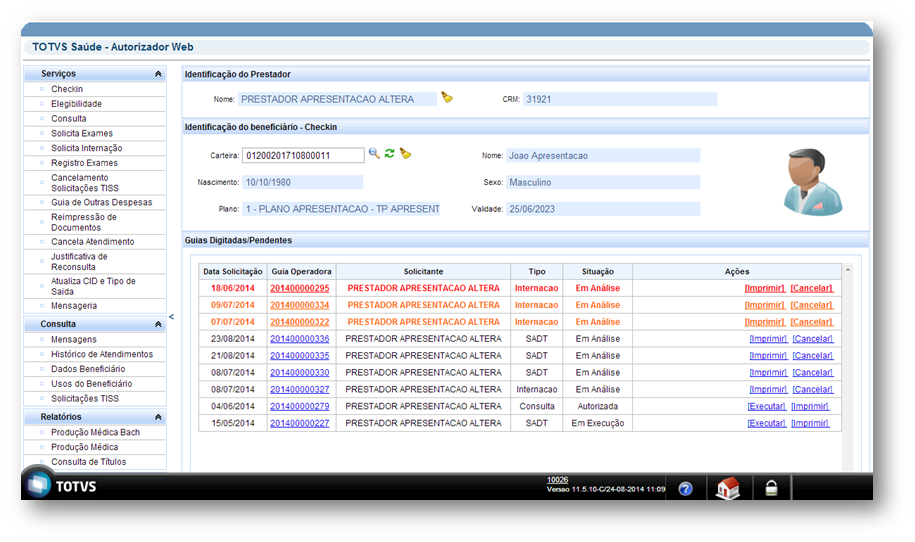Select Solicita Exames
Viewport: 915px width, 542px height.
[x=82, y=133]
